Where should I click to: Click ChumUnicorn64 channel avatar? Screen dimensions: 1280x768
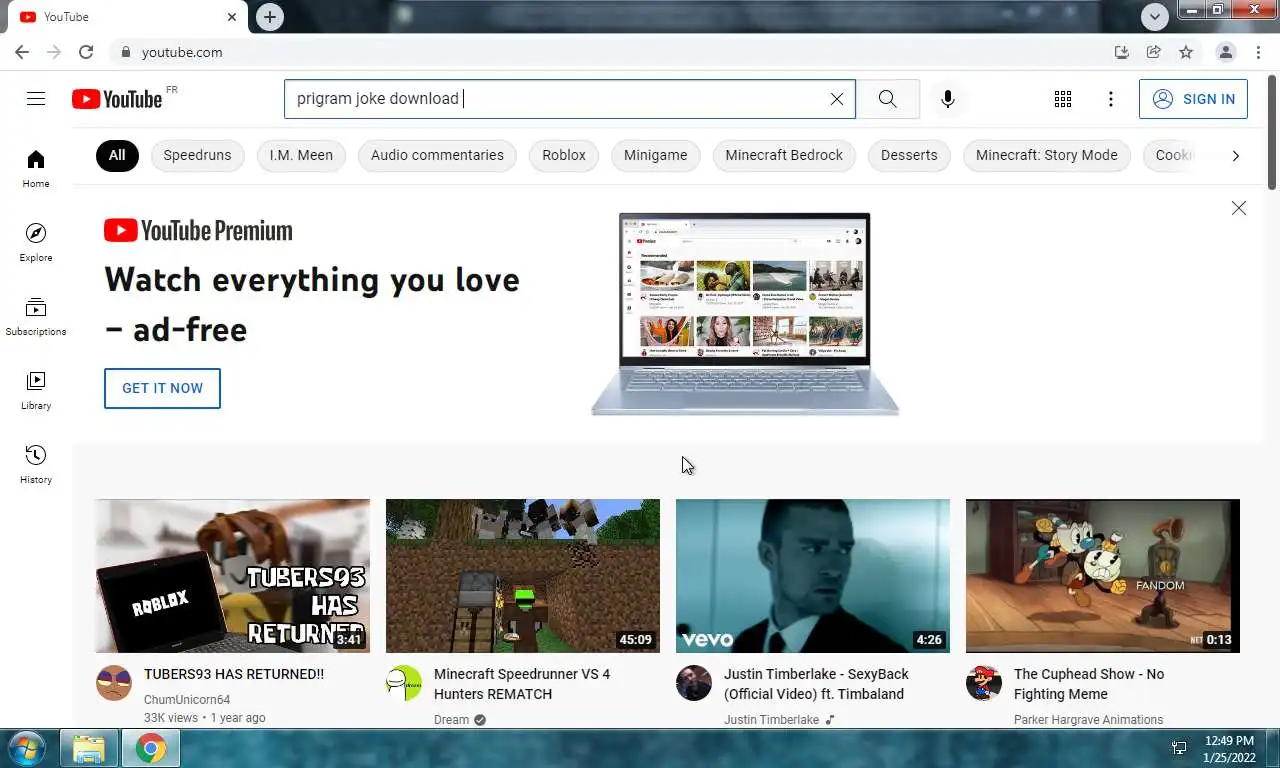[114, 683]
